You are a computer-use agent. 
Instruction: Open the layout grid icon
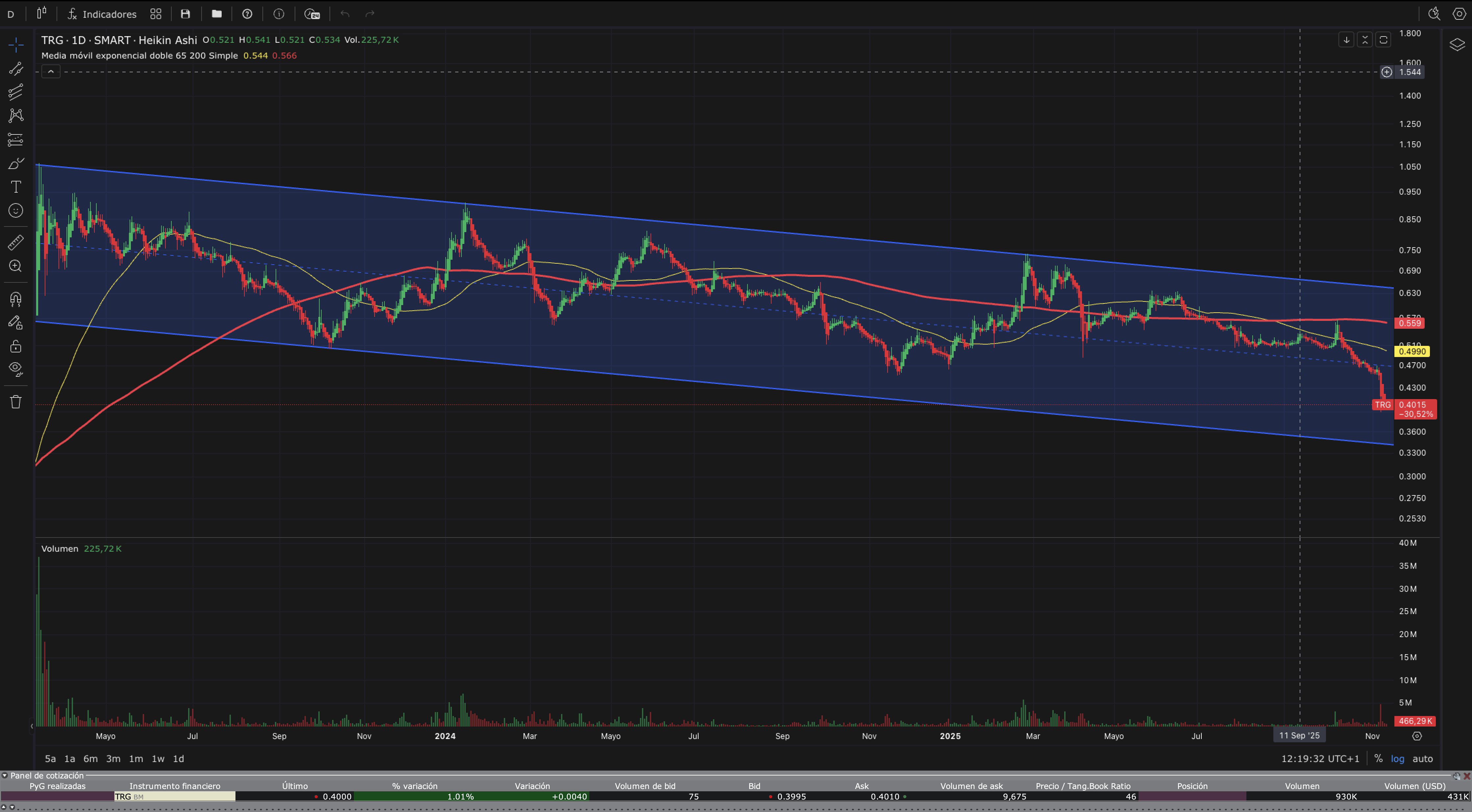pyautogui.click(x=156, y=14)
